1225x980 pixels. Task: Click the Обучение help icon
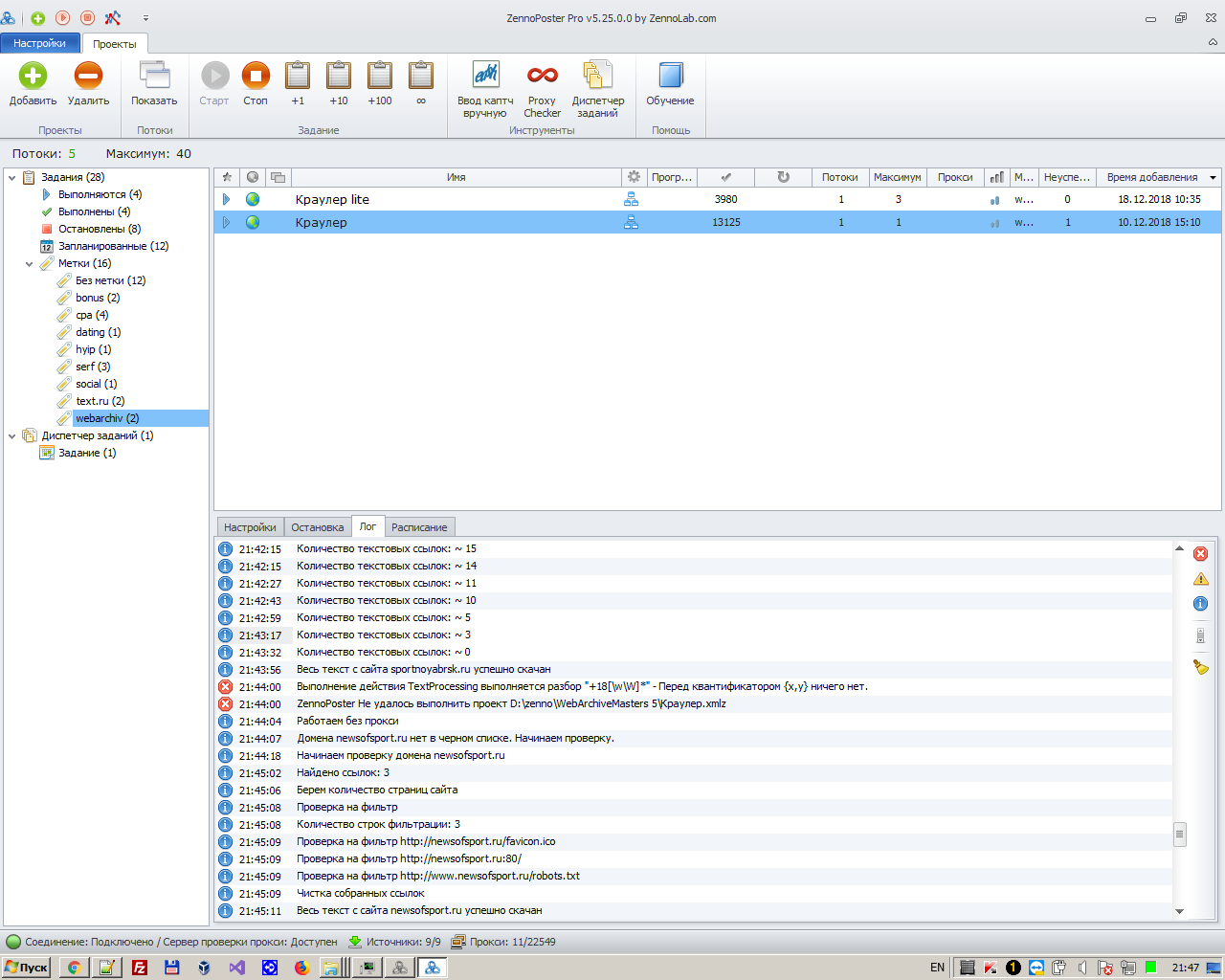point(670,77)
